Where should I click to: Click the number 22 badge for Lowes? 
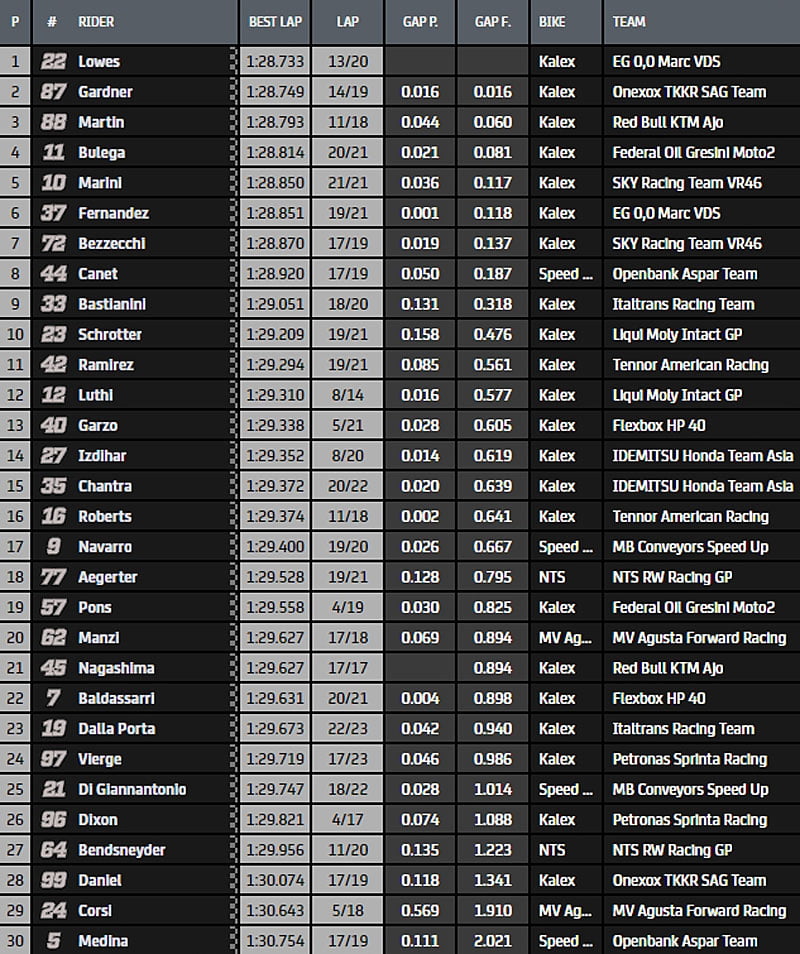53,62
